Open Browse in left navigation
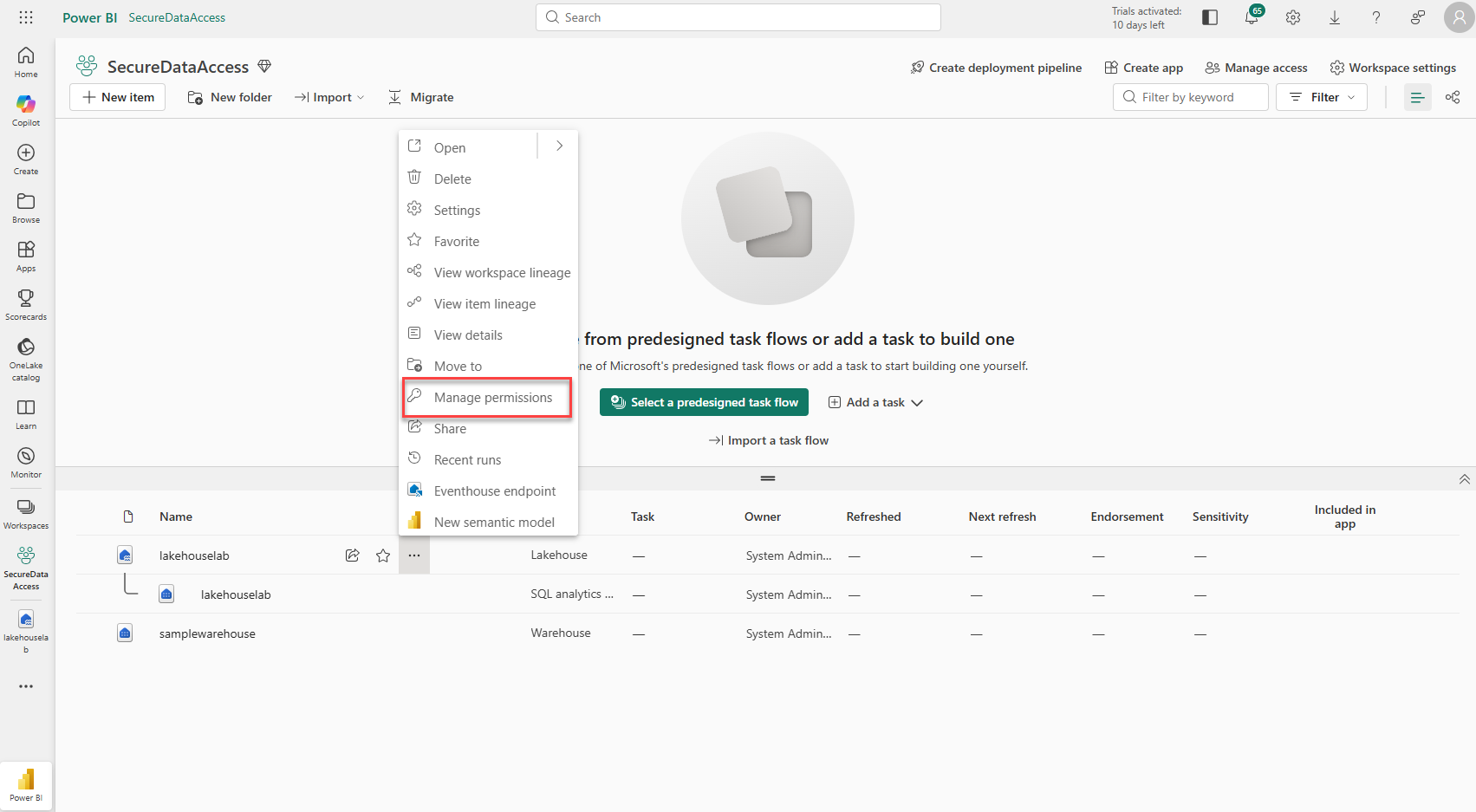Image resolution: width=1476 pixels, height=812 pixels. (x=26, y=208)
